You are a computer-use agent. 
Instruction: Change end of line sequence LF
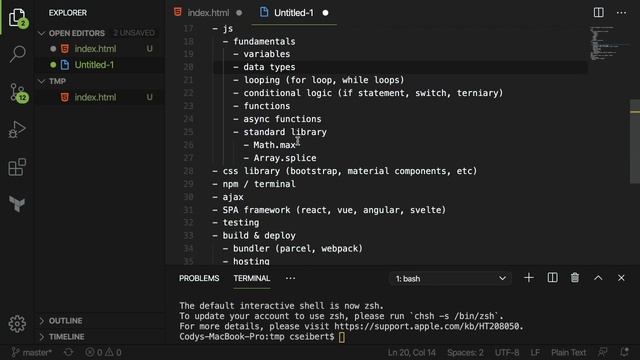pyautogui.click(x=535, y=352)
